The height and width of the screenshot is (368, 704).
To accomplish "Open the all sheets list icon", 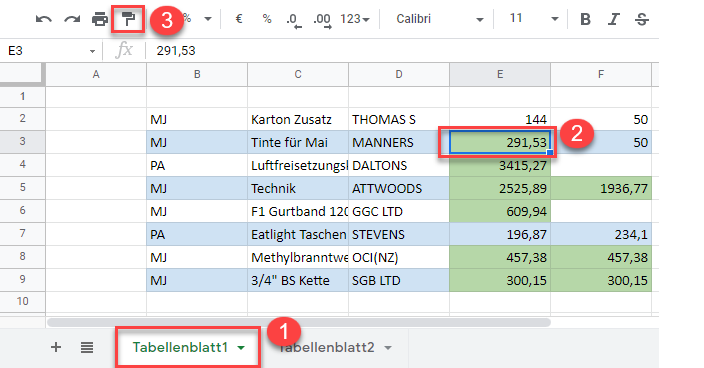I will 87,347.
